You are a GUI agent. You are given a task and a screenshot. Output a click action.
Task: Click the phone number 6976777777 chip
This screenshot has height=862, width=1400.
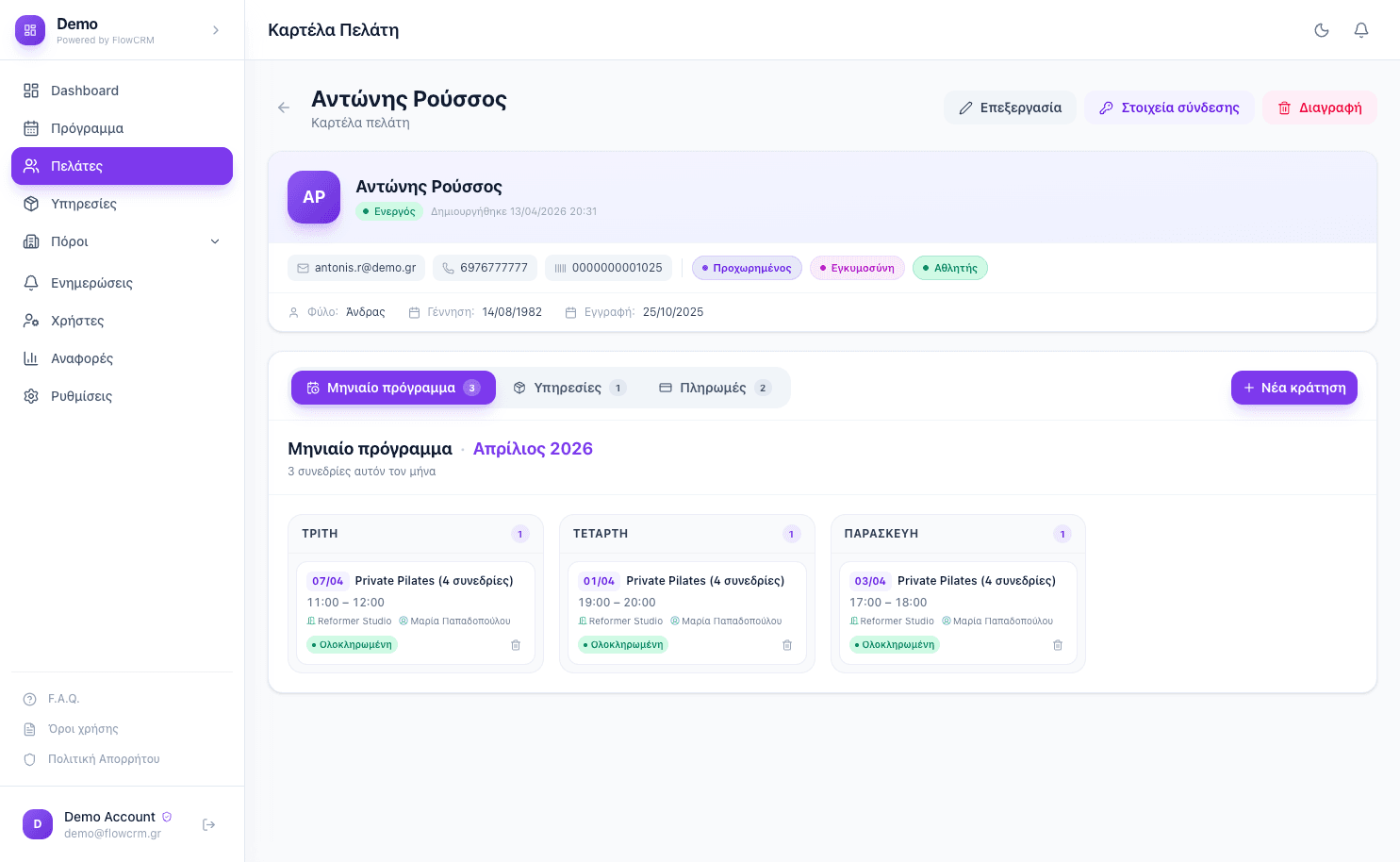click(x=486, y=268)
